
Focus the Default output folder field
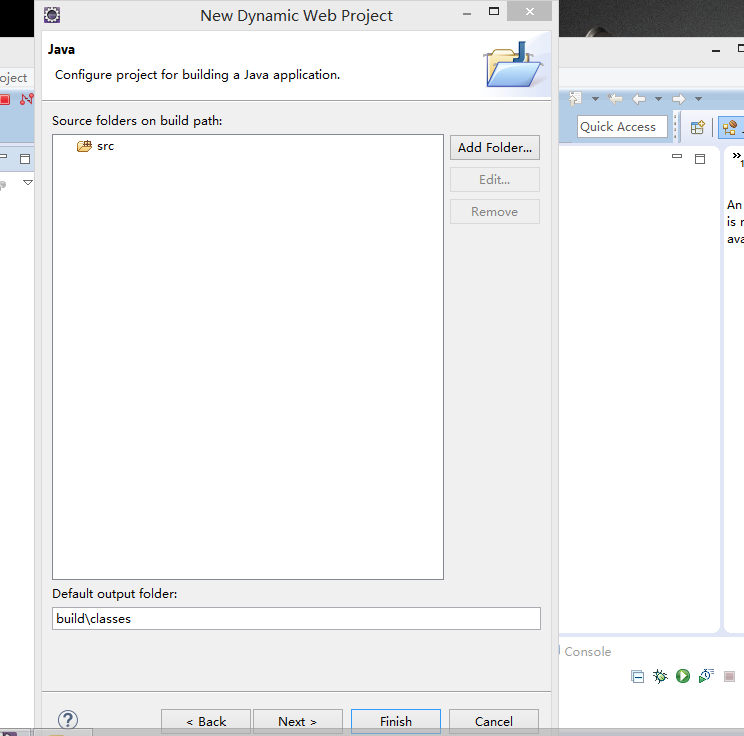tap(296, 618)
